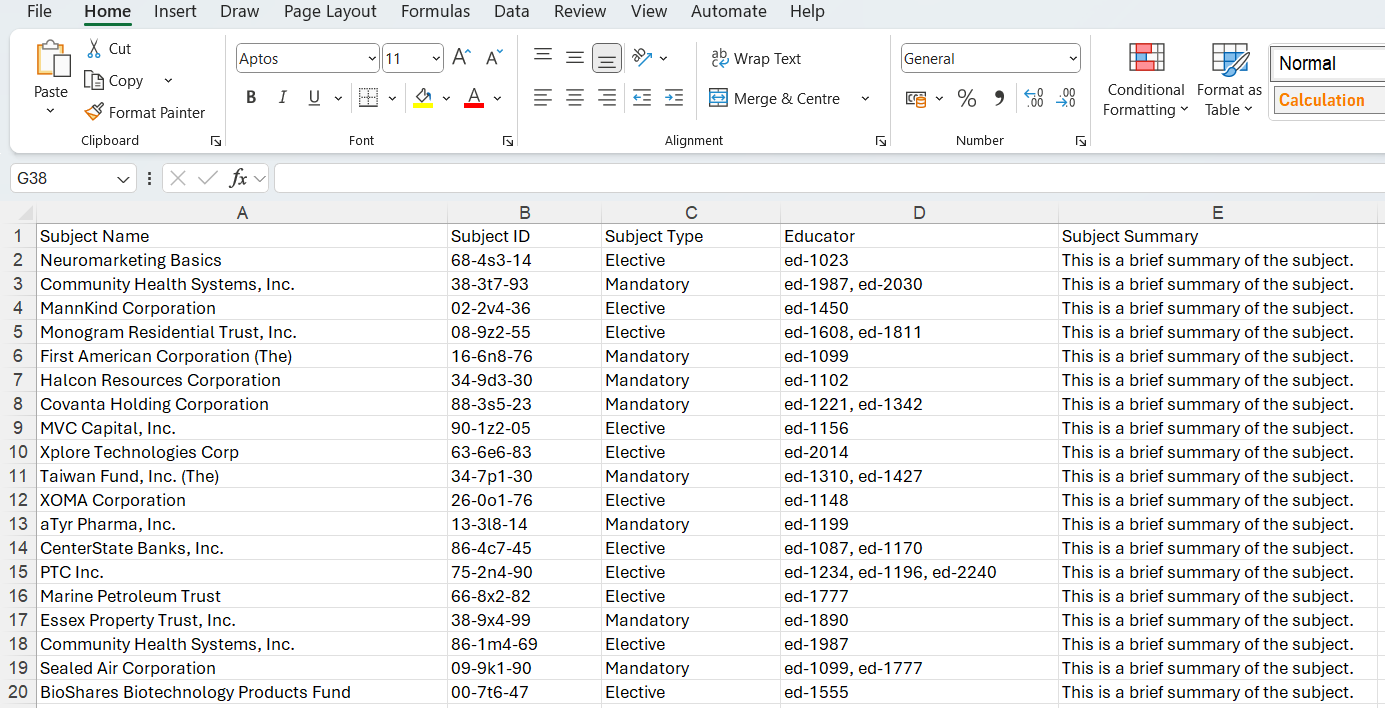Open the font name dropdown Aptos

click(x=372, y=59)
